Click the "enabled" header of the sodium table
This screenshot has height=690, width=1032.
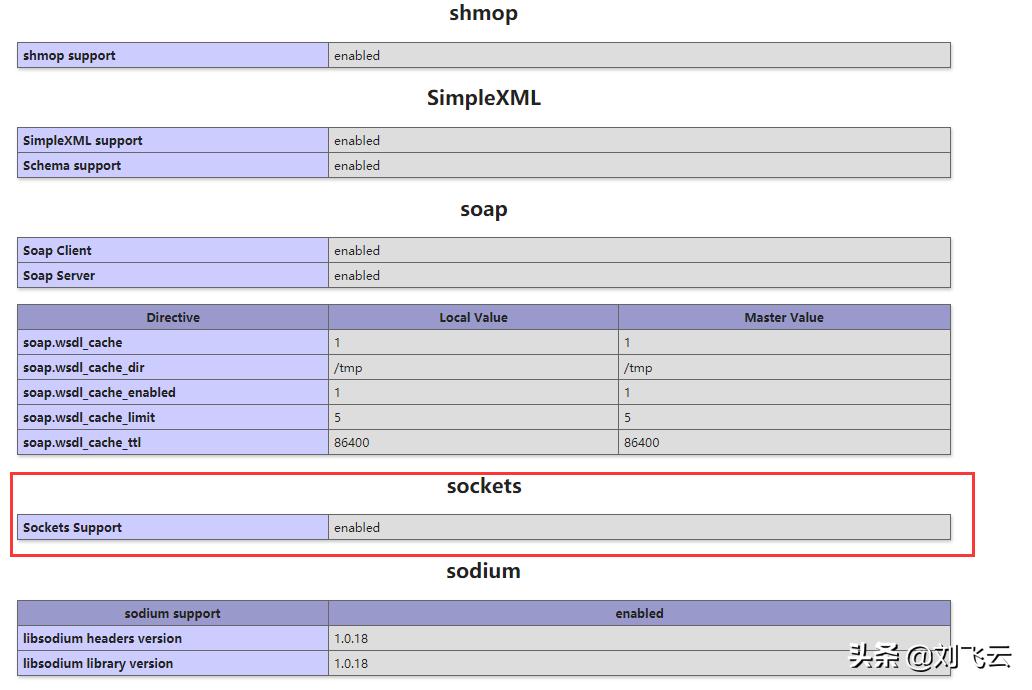tap(639, 613)
